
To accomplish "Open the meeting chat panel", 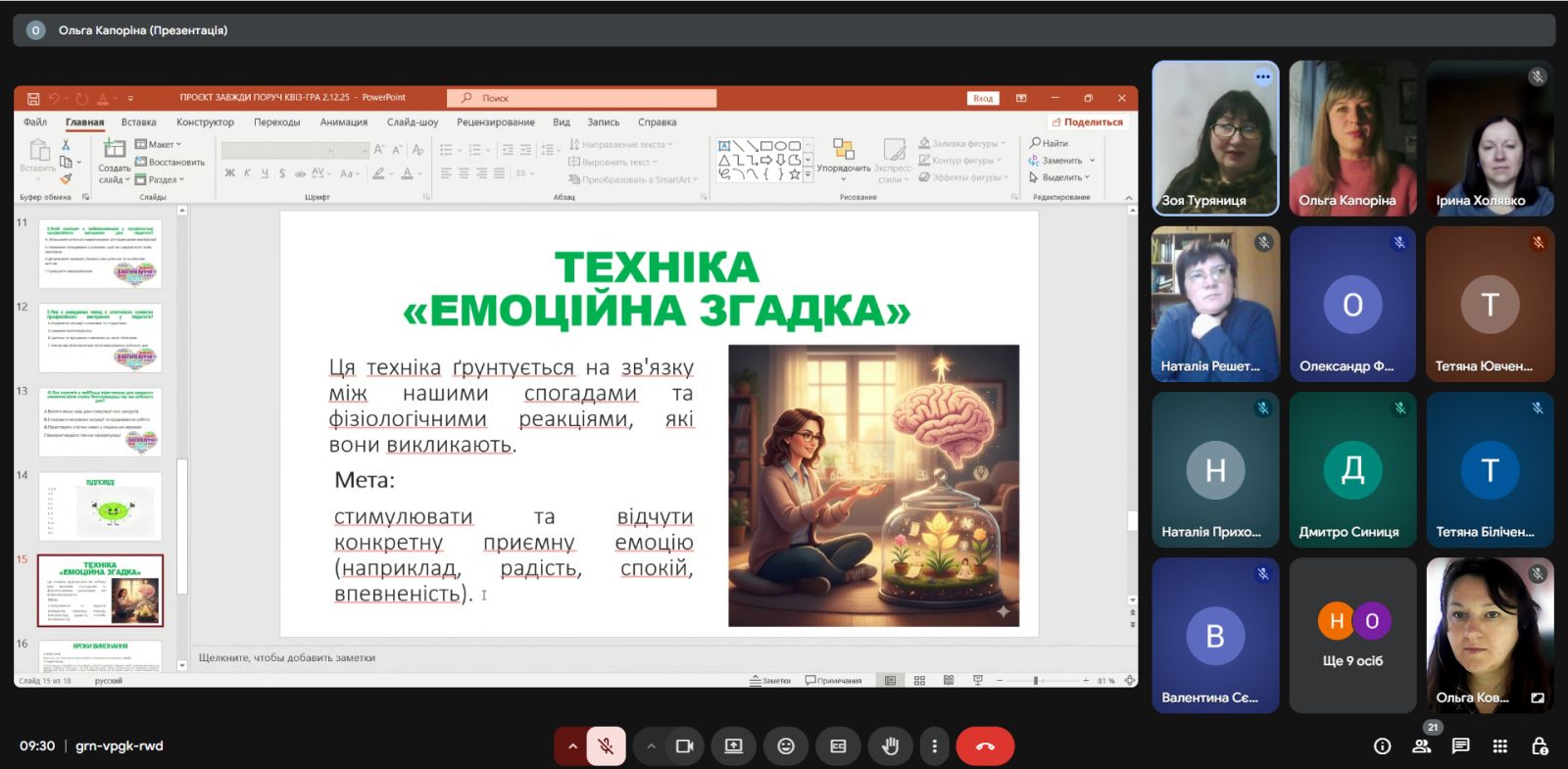I will (1460, 746).
